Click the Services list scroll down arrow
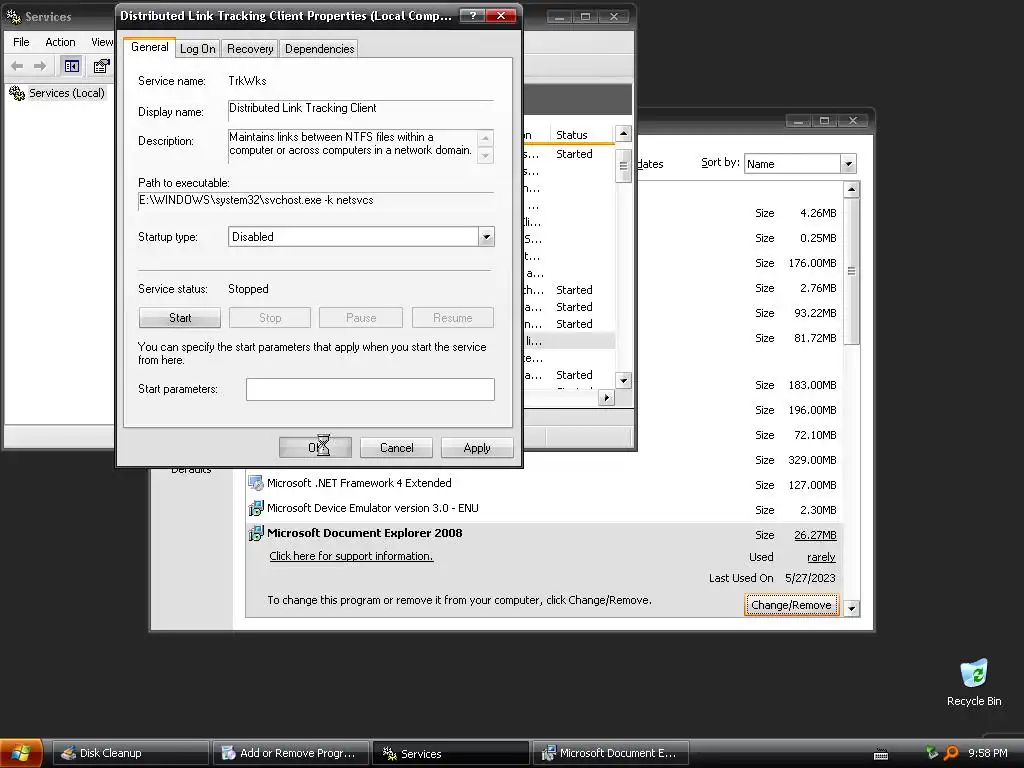The image size is (1024, 768). [624, 380]
